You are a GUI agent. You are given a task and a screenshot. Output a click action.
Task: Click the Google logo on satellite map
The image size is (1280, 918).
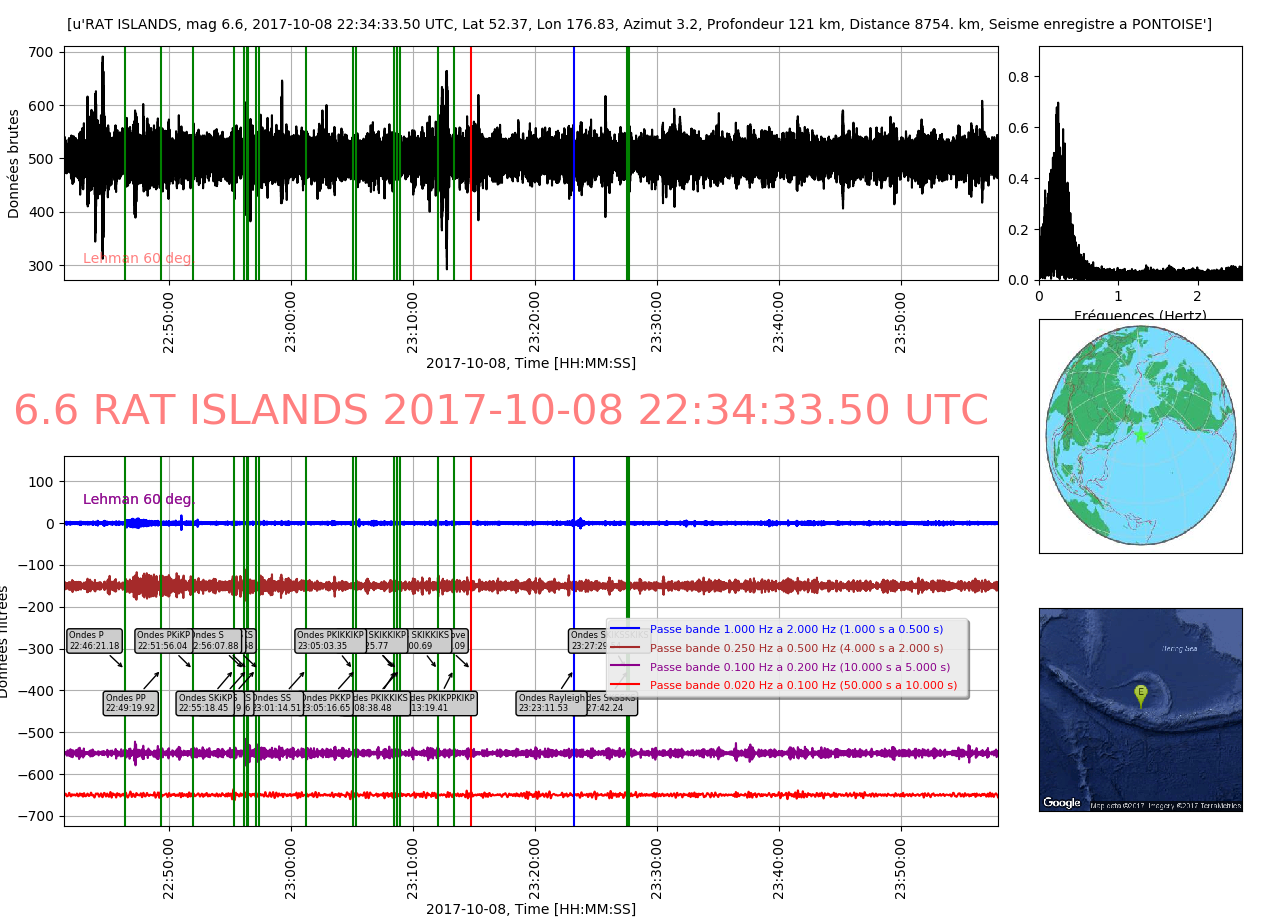[x=1061, y=802]
